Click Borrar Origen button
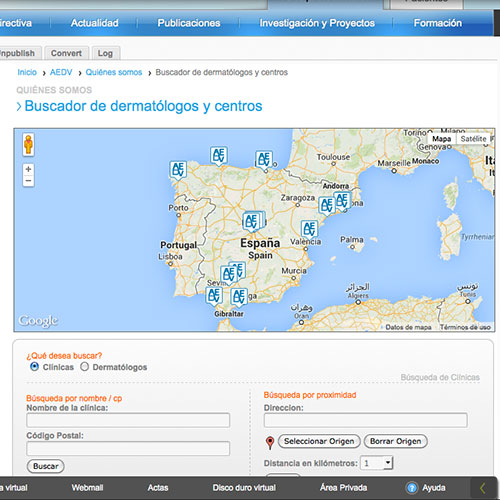The width and height of the screenshot is (500, 500). (396, 441)
